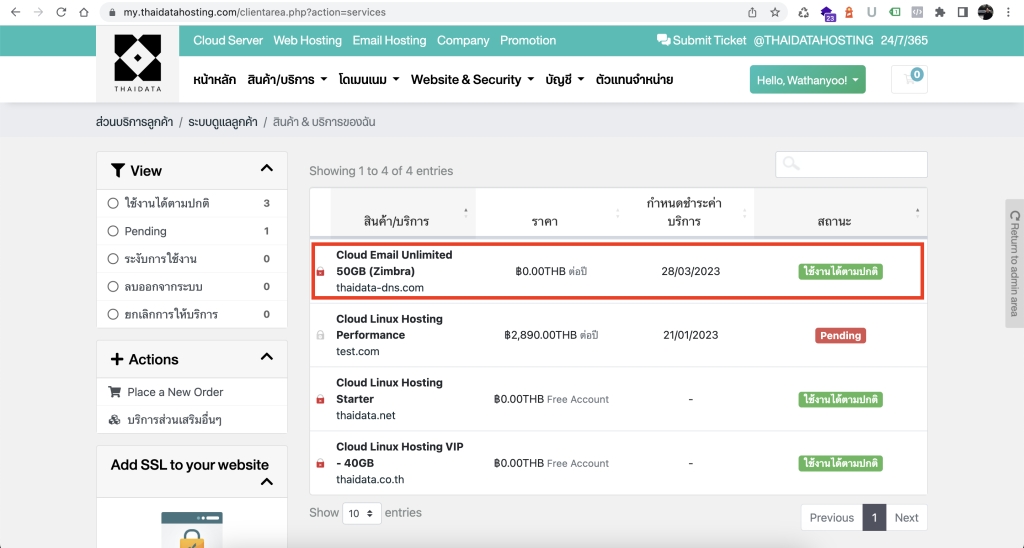Click the lock icon beside thaidata.net
Image resolution: width=1024 pixels, height=548 pixels.
coord(320,400)
